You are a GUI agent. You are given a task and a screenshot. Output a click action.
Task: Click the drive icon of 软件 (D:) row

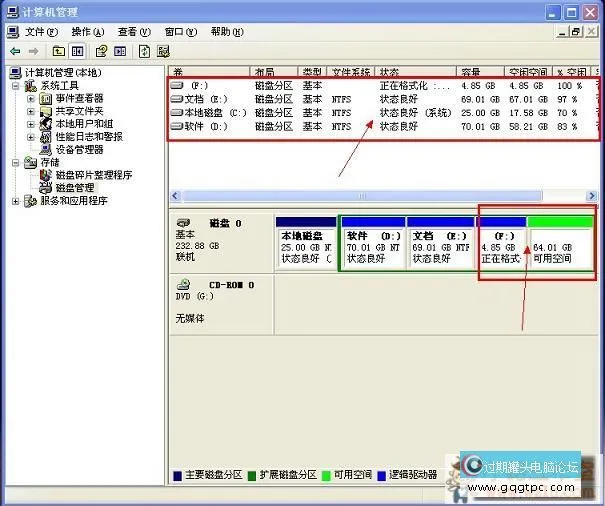[177, 126]
